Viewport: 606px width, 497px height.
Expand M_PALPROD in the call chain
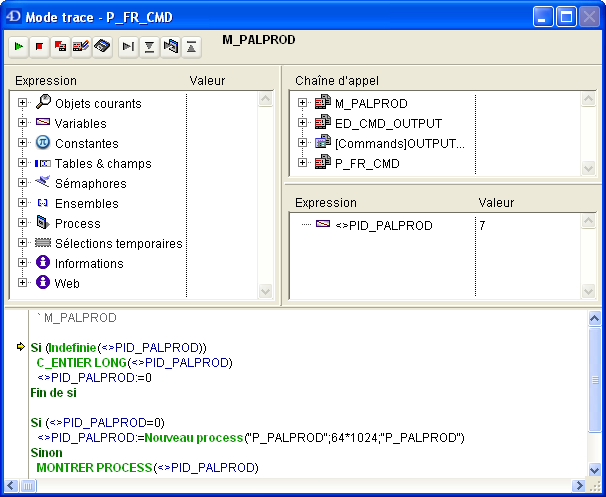coord(302,103)
